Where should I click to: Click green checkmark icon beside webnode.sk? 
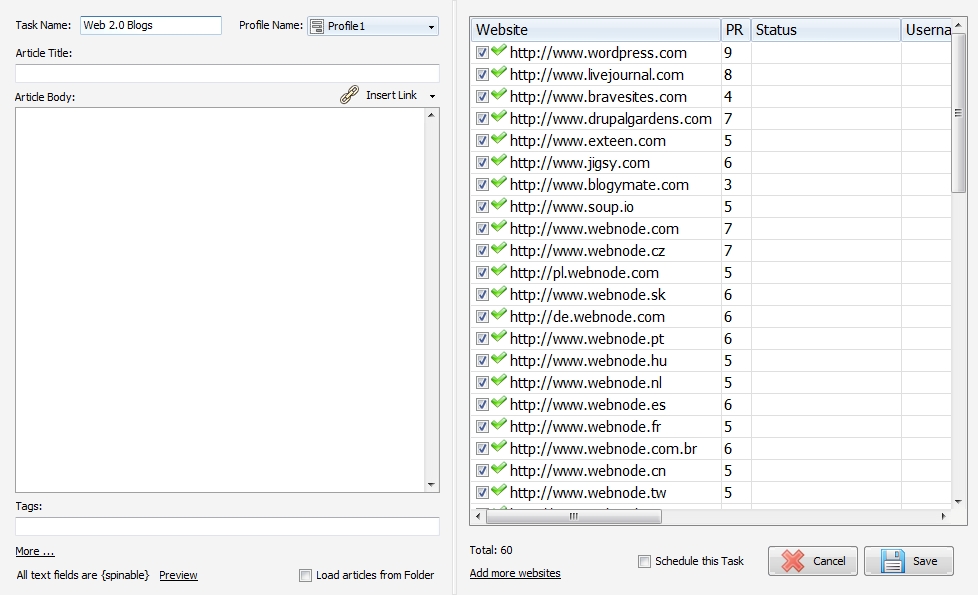(498, 292)
